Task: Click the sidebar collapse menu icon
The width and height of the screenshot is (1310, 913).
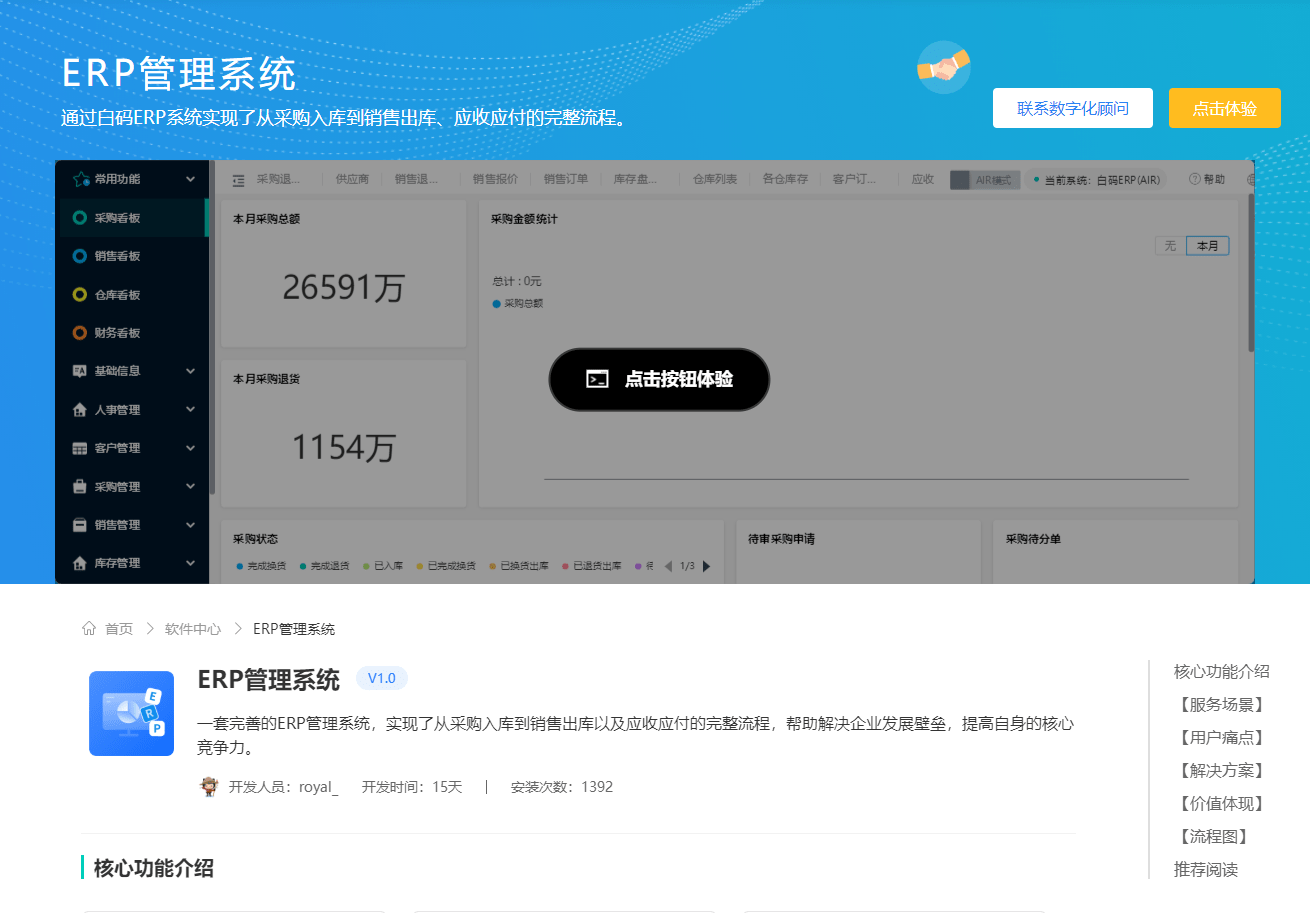Action: (238, 180)
